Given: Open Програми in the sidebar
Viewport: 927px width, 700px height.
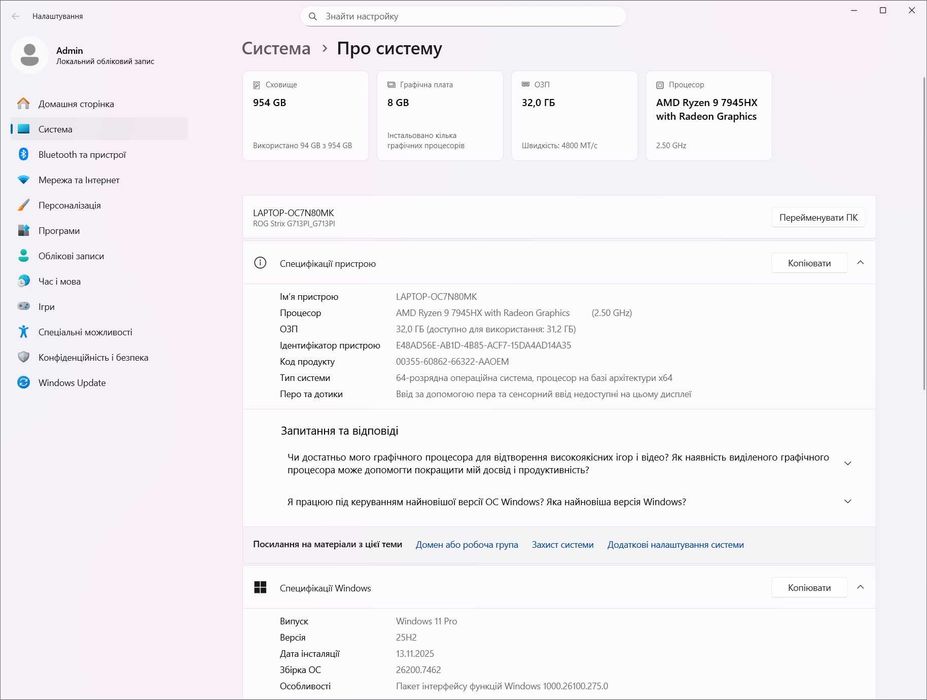Looking at the screenshot, I should click(x=99, y=231).
